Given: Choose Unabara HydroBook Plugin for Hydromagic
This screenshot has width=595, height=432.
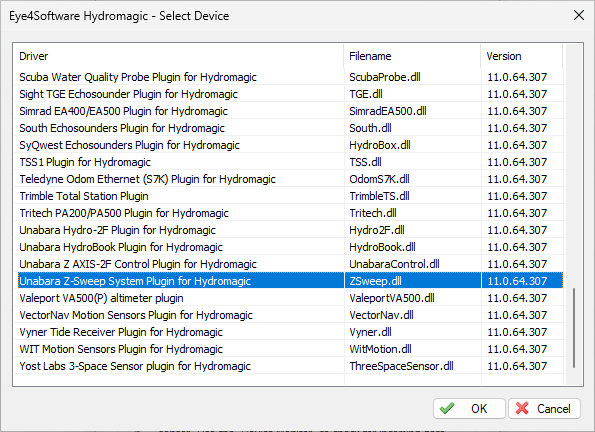Looking at the screenshot, I should click(x=288, y=247).
